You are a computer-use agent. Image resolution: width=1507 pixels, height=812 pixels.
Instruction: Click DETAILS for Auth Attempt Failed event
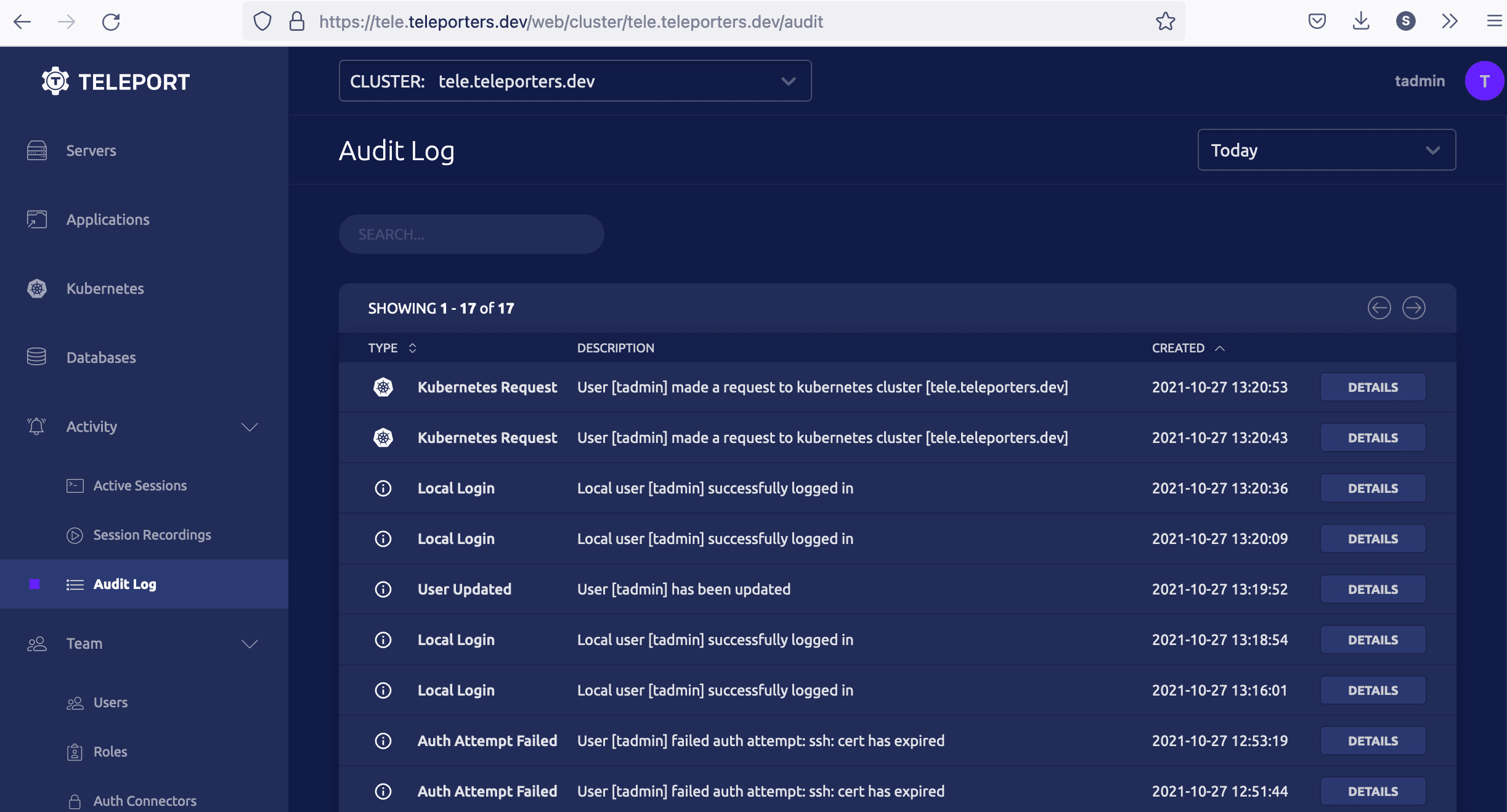click(x=1373, y=740)
